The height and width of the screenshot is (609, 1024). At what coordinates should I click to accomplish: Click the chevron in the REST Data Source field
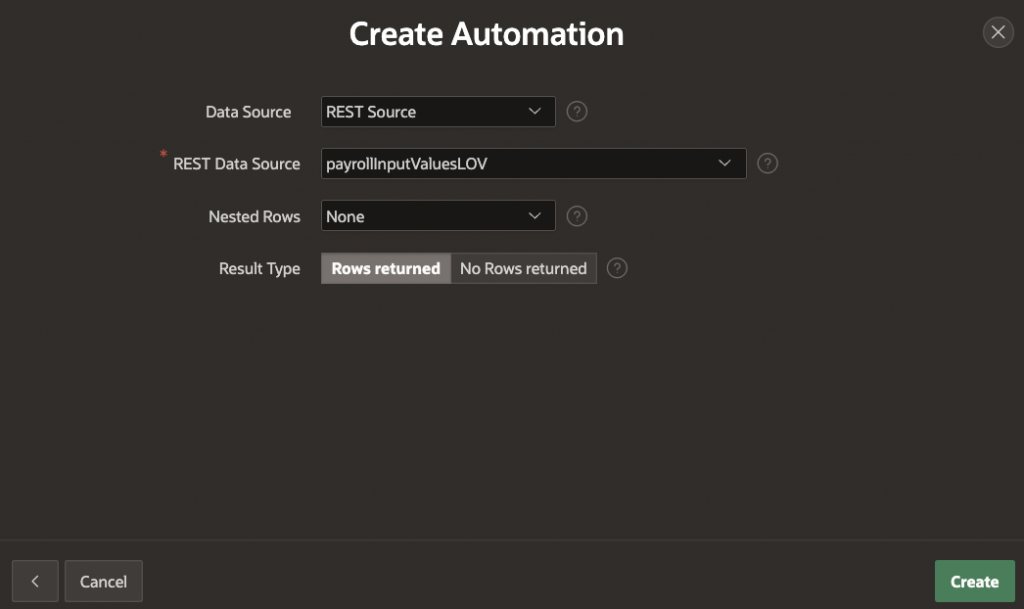pyautogui.click(x=725, y=164)
